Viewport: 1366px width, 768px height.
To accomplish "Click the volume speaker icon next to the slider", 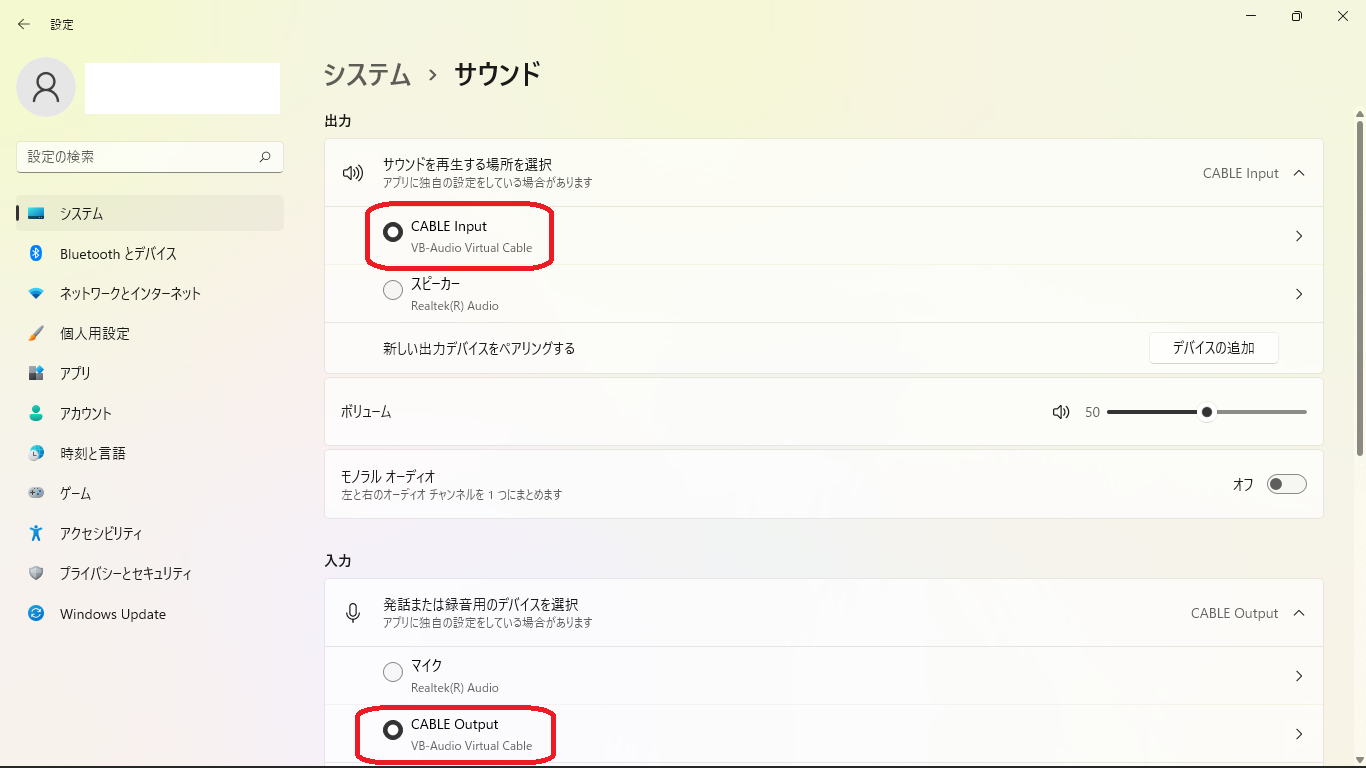I will tap(1060, 411).
